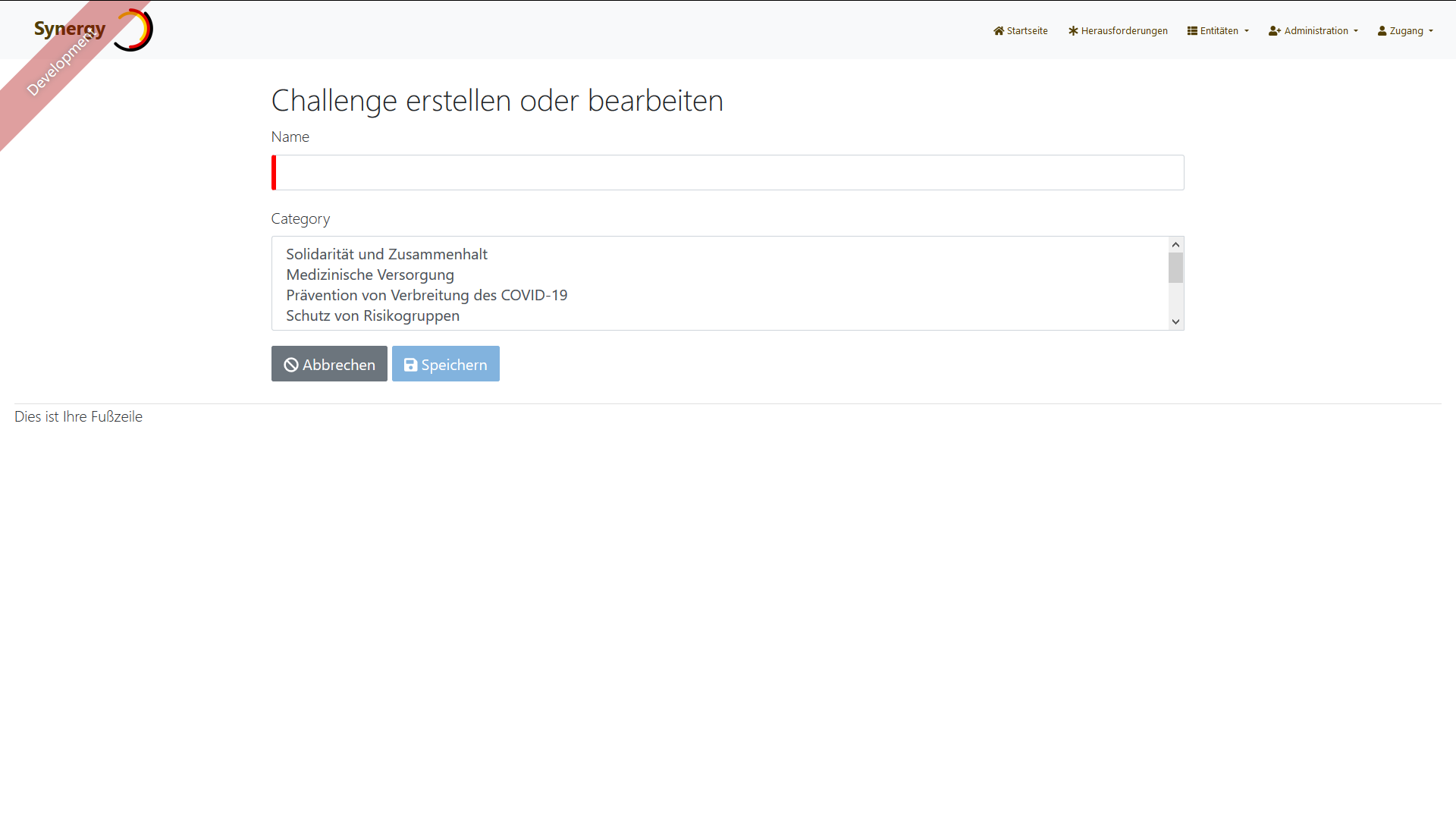Click the asterisk icon beside Herausforderungen
This screenshot has width=1456, height=819.
[1073, 31]
